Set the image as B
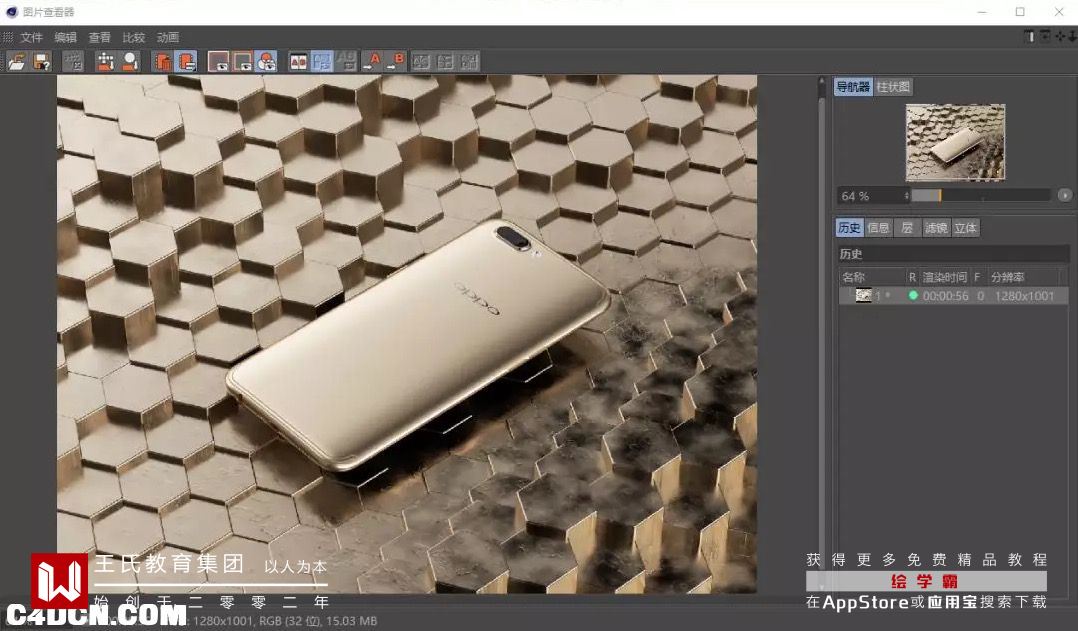This screenshot has width=1078, height=631. [x=396, y=61]
